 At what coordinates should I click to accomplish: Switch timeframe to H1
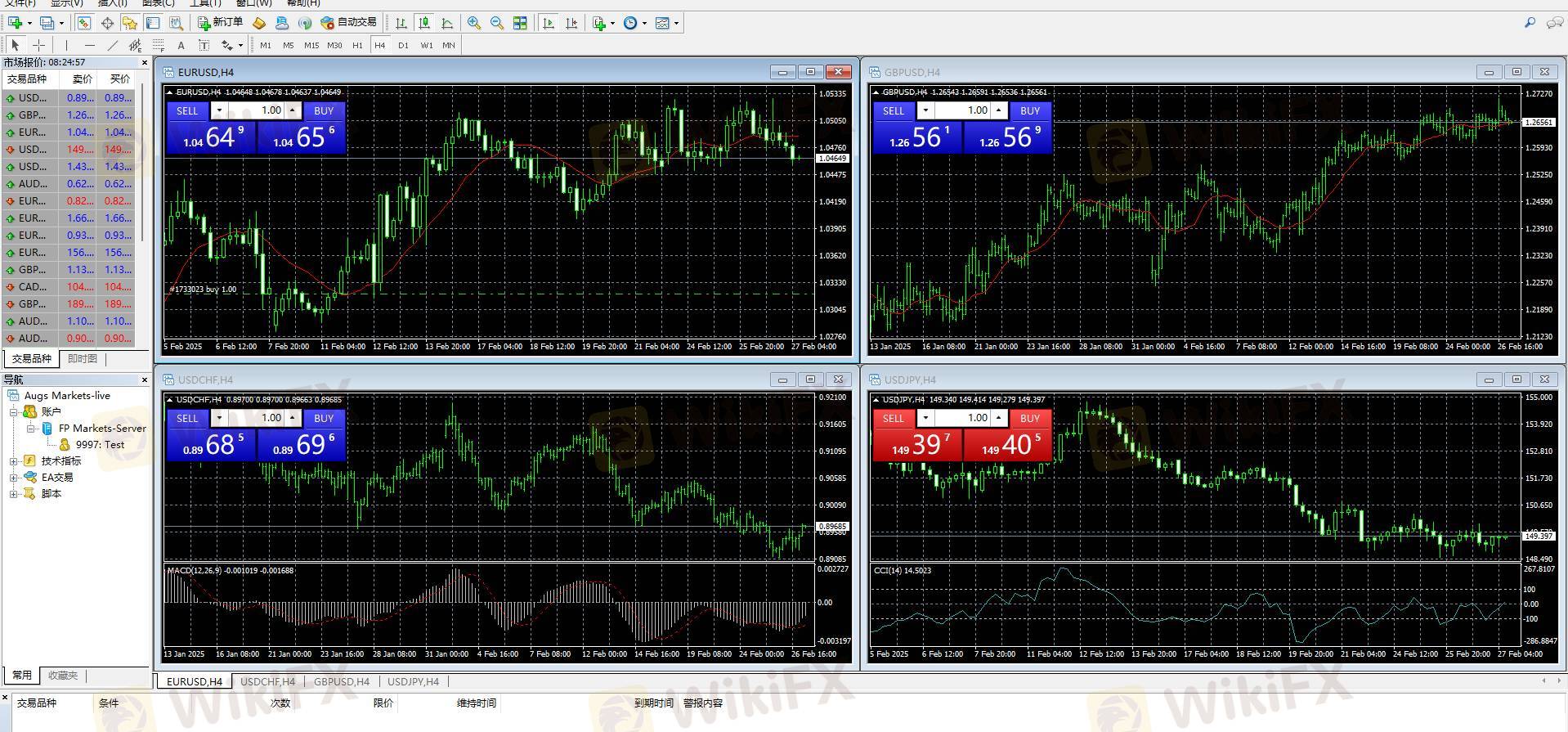(357, 45)
